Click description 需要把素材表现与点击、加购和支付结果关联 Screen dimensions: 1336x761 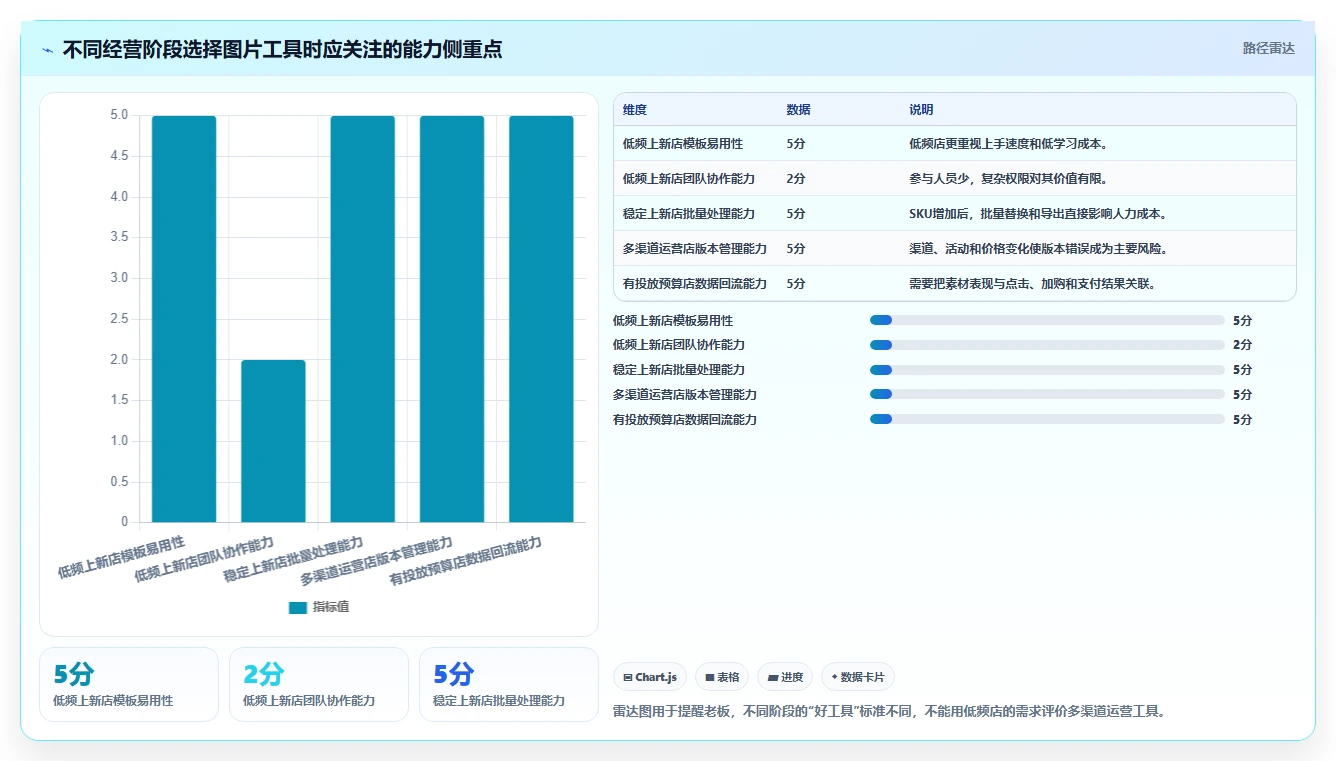[x=1033, y=284]
